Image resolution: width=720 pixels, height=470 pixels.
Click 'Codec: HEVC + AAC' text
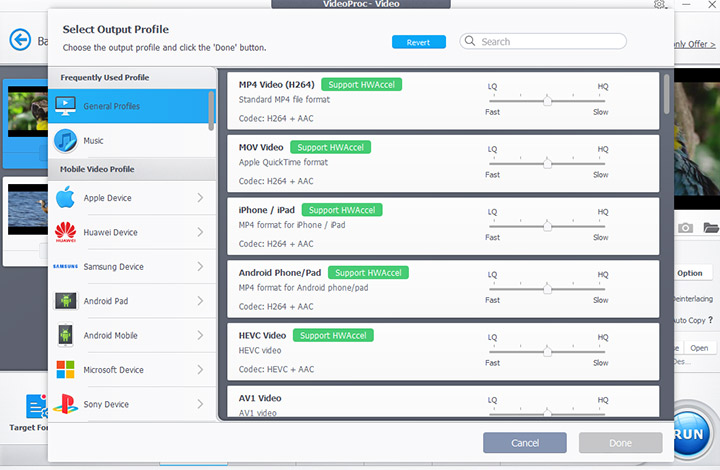276,369
